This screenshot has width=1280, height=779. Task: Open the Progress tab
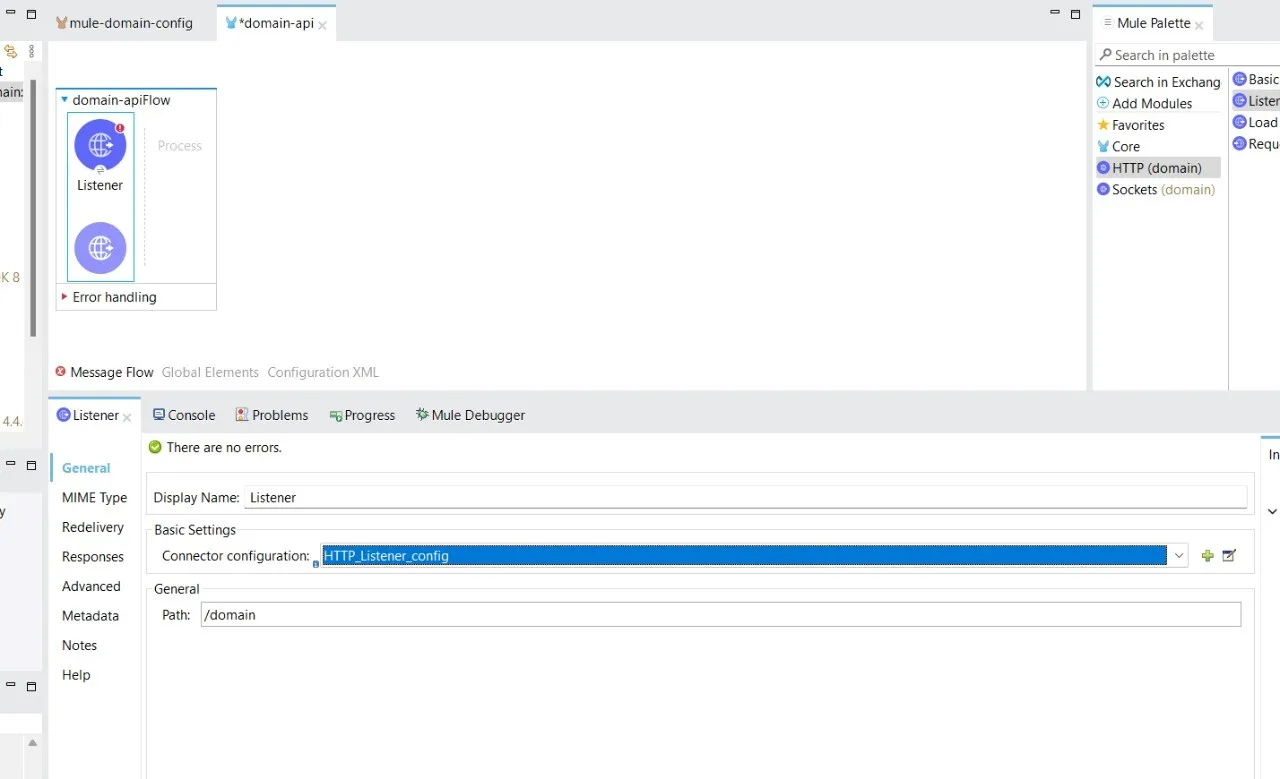[x=362, y=415]
